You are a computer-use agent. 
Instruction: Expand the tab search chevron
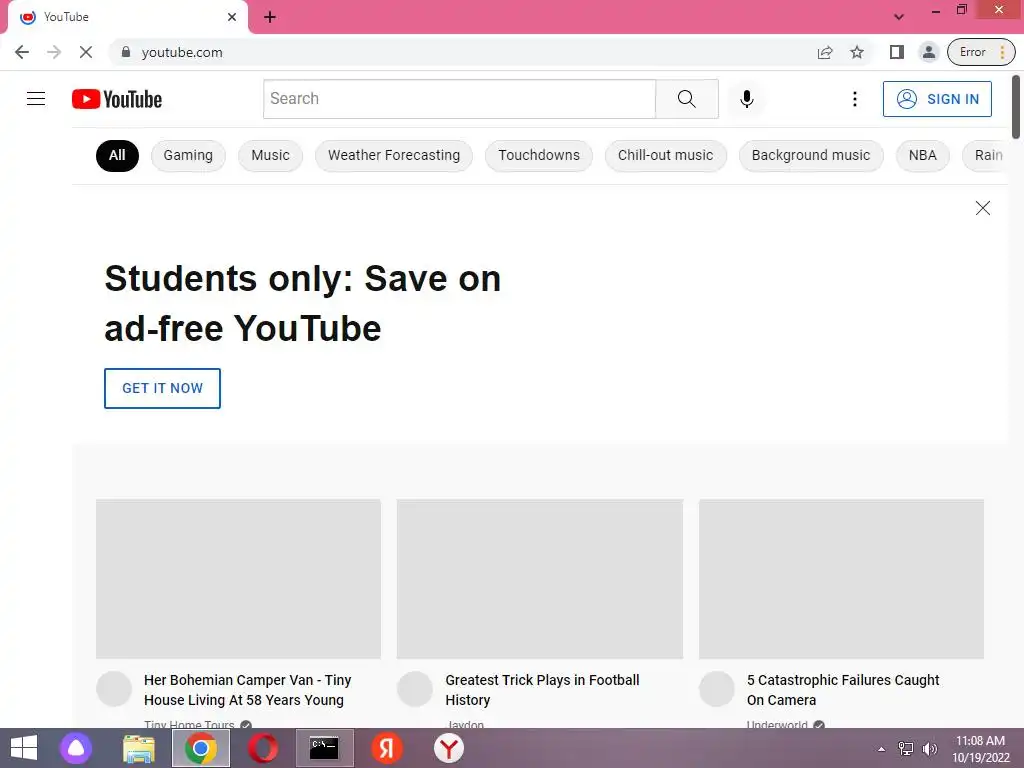[x=899, y=17]
